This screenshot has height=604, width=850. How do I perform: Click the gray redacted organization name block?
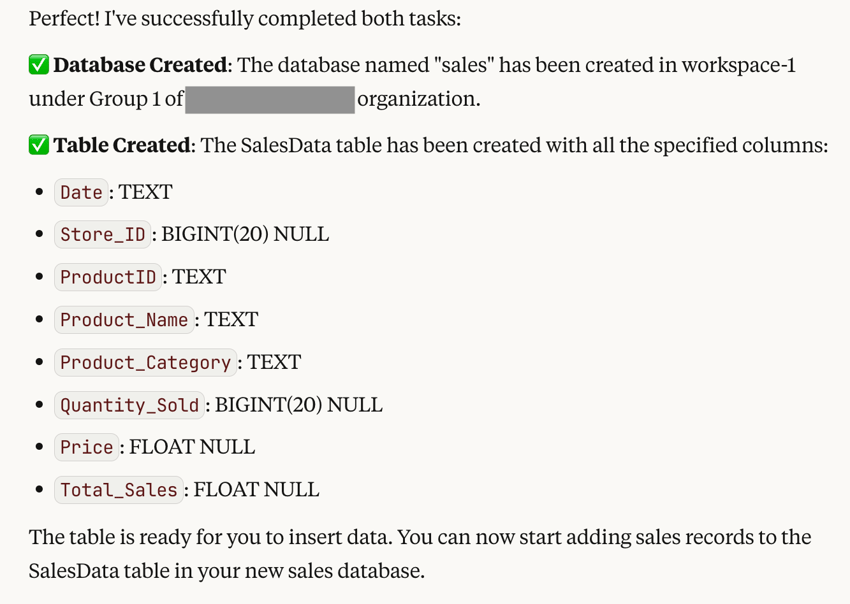tap(270, 99)
